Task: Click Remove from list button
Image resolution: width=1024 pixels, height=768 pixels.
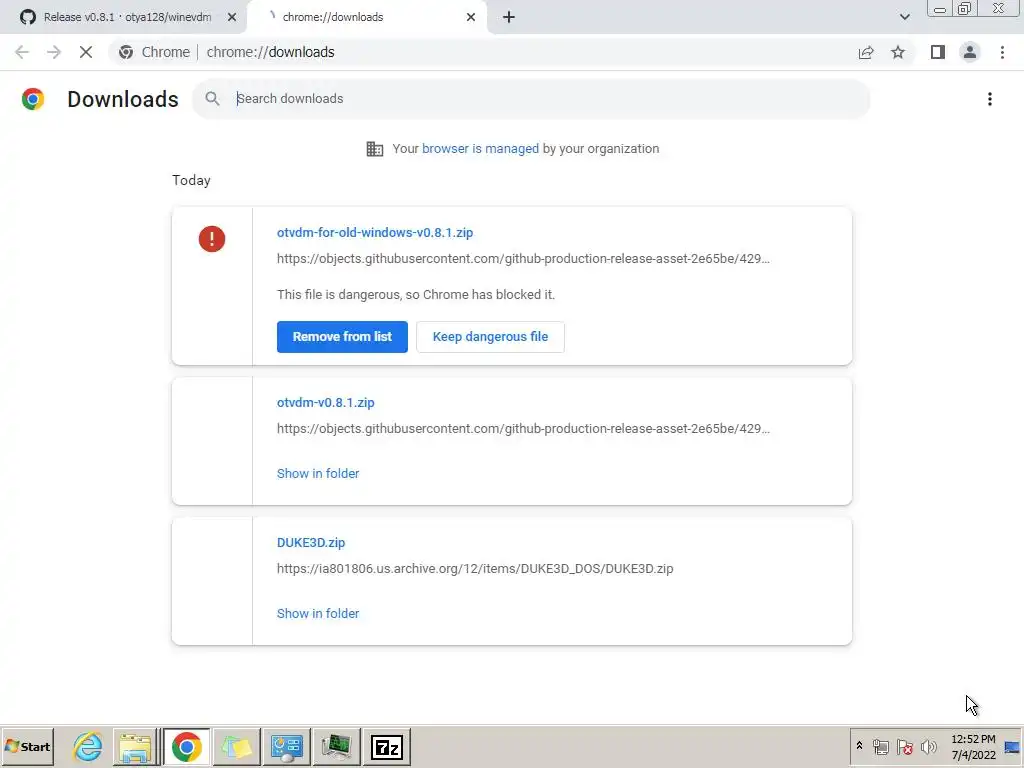Action: (342, 337)
